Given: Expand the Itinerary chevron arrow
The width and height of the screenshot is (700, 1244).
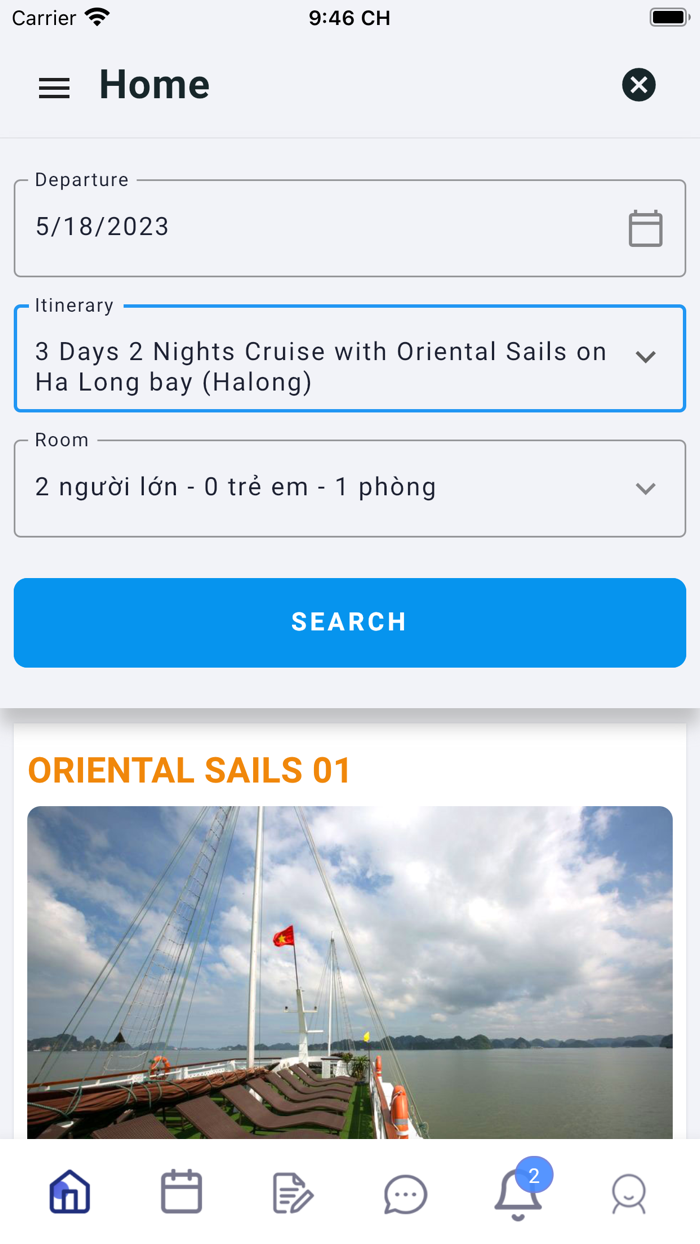Looking at the screenshot, I should click(647, 357).
